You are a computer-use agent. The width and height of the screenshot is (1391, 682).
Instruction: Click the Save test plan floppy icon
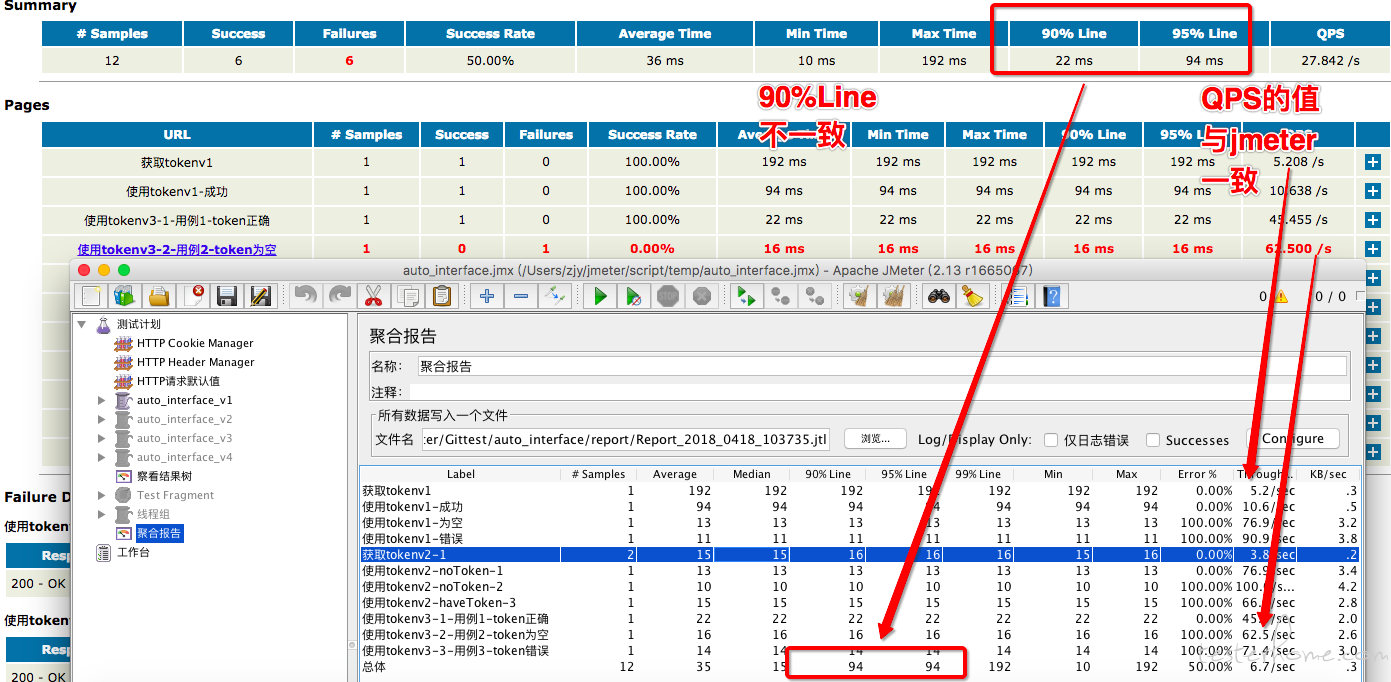[227, 296]
